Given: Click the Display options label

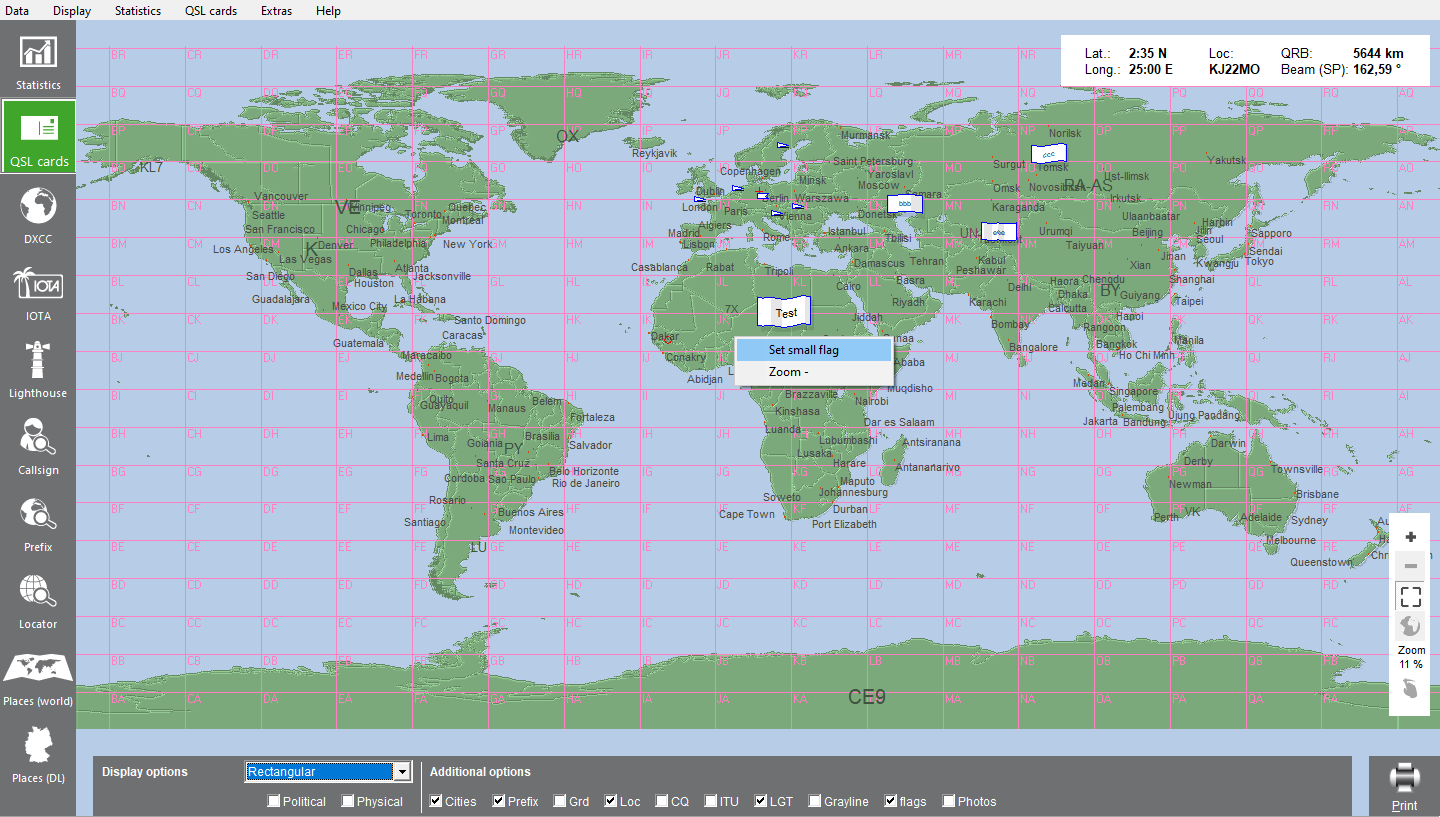Looking at the screenshot, I should click(145, 772).
